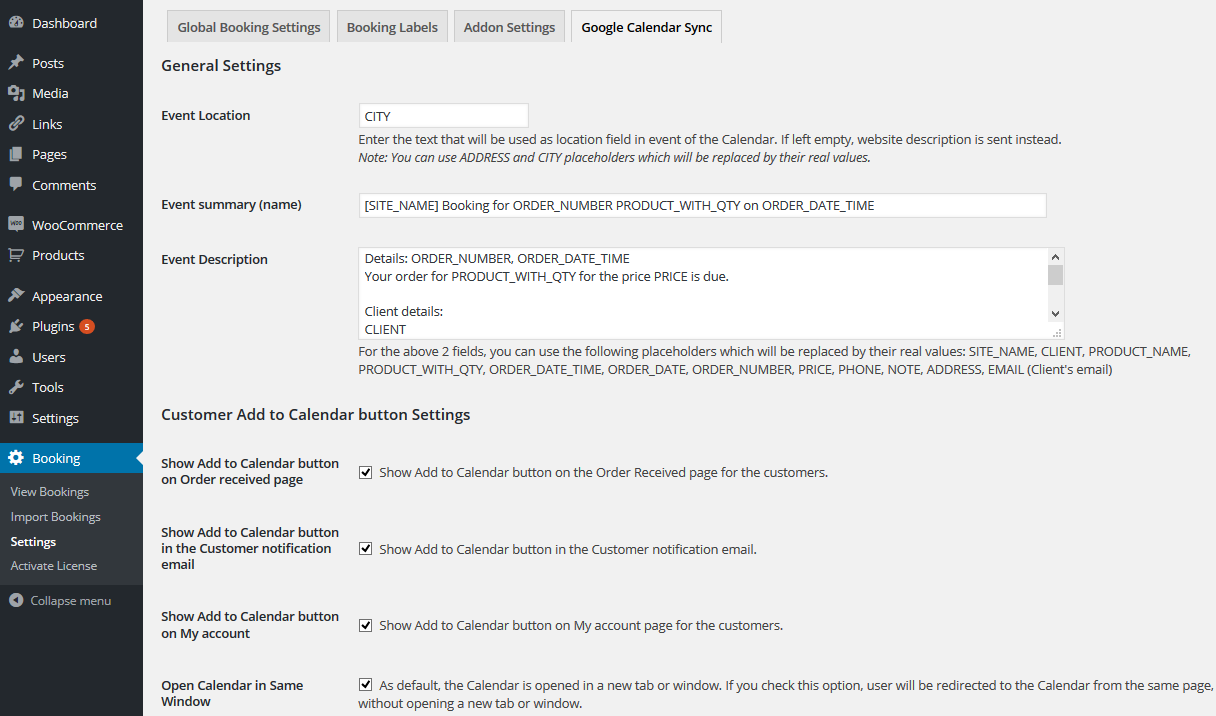Toggle Open Calendar in Same Window checkbox
The image size is (1216, 716).
point(366,685)
